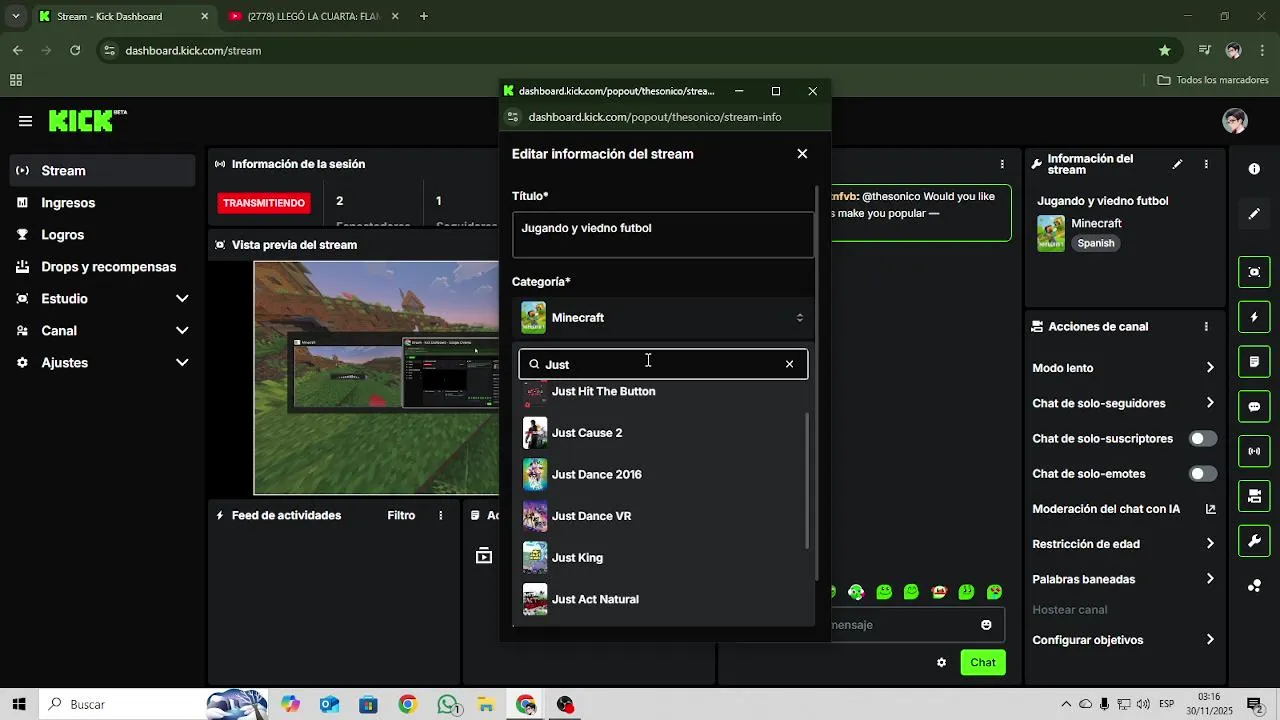The image size is (1280, 720).
Task: Open chat settings gear icon
Action: tap(941, 662)
